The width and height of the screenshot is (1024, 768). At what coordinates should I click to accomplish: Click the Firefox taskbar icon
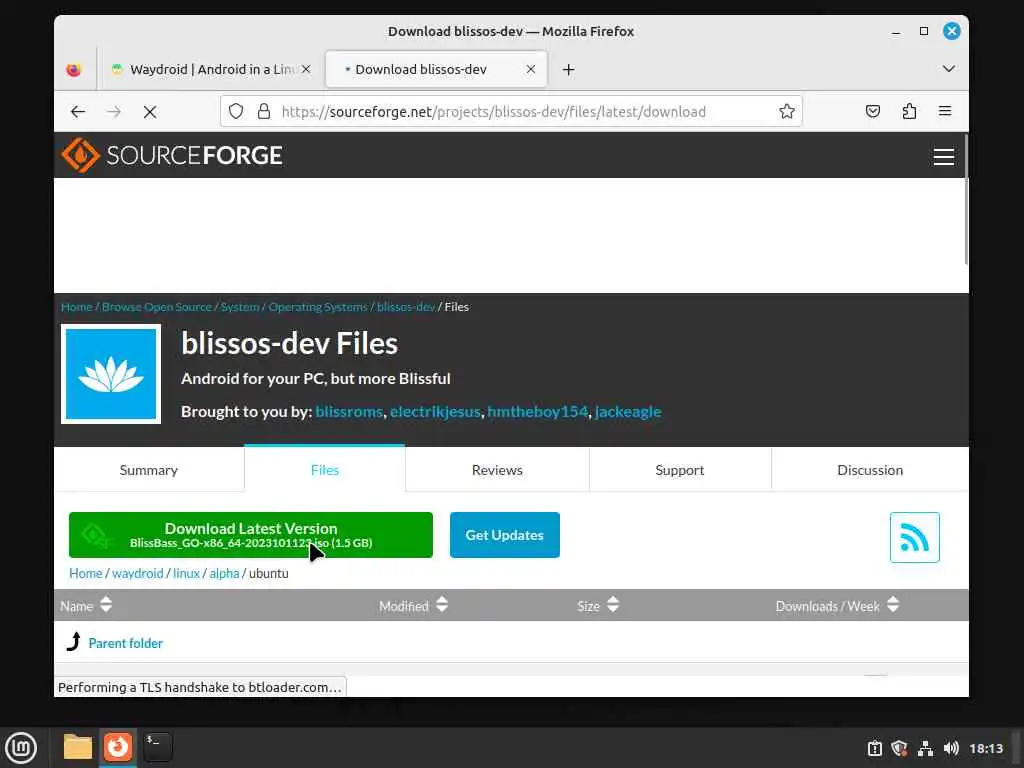[x=118, y=747]
